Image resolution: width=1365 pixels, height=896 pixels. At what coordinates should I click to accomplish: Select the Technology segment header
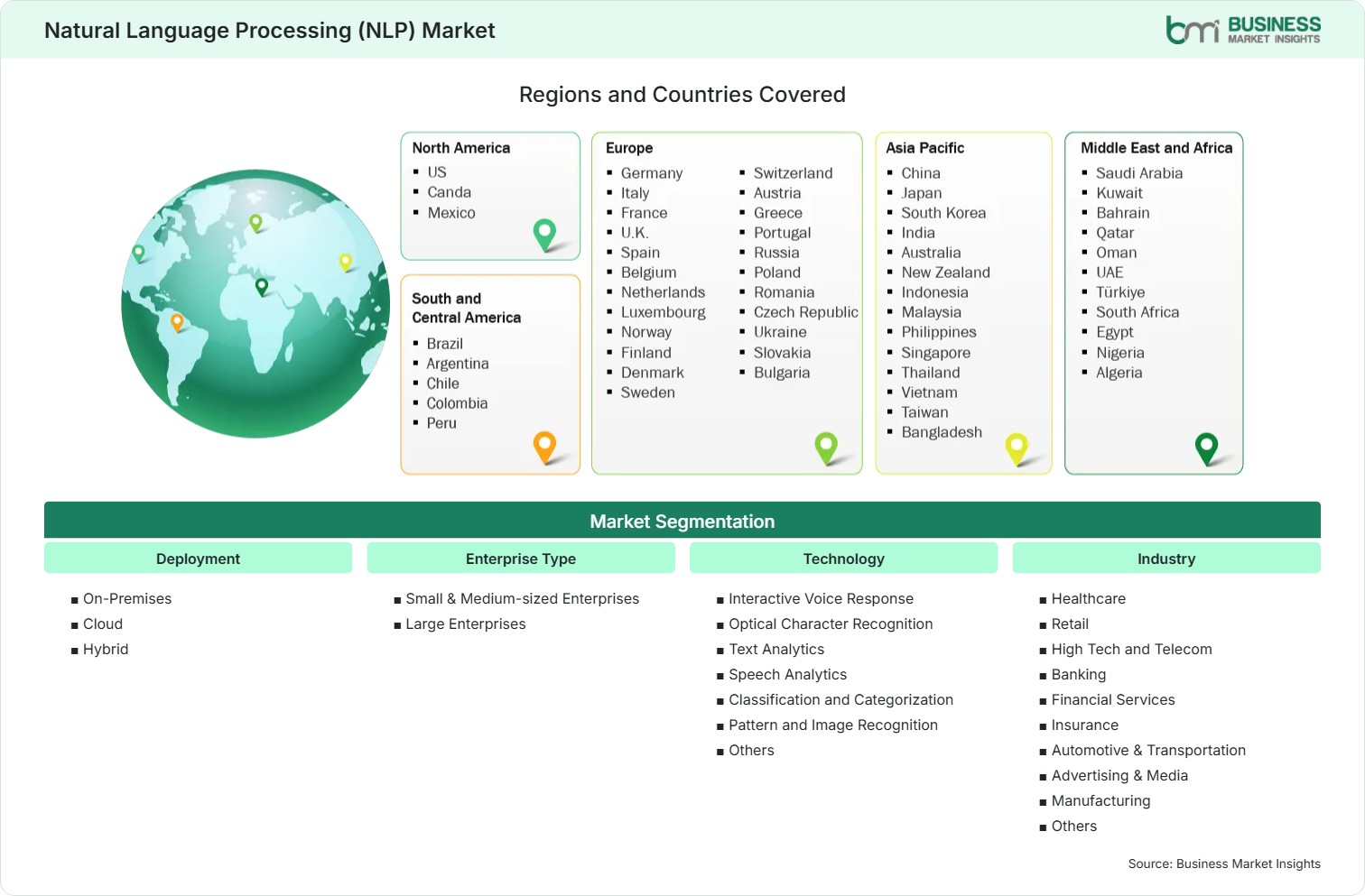843,559
